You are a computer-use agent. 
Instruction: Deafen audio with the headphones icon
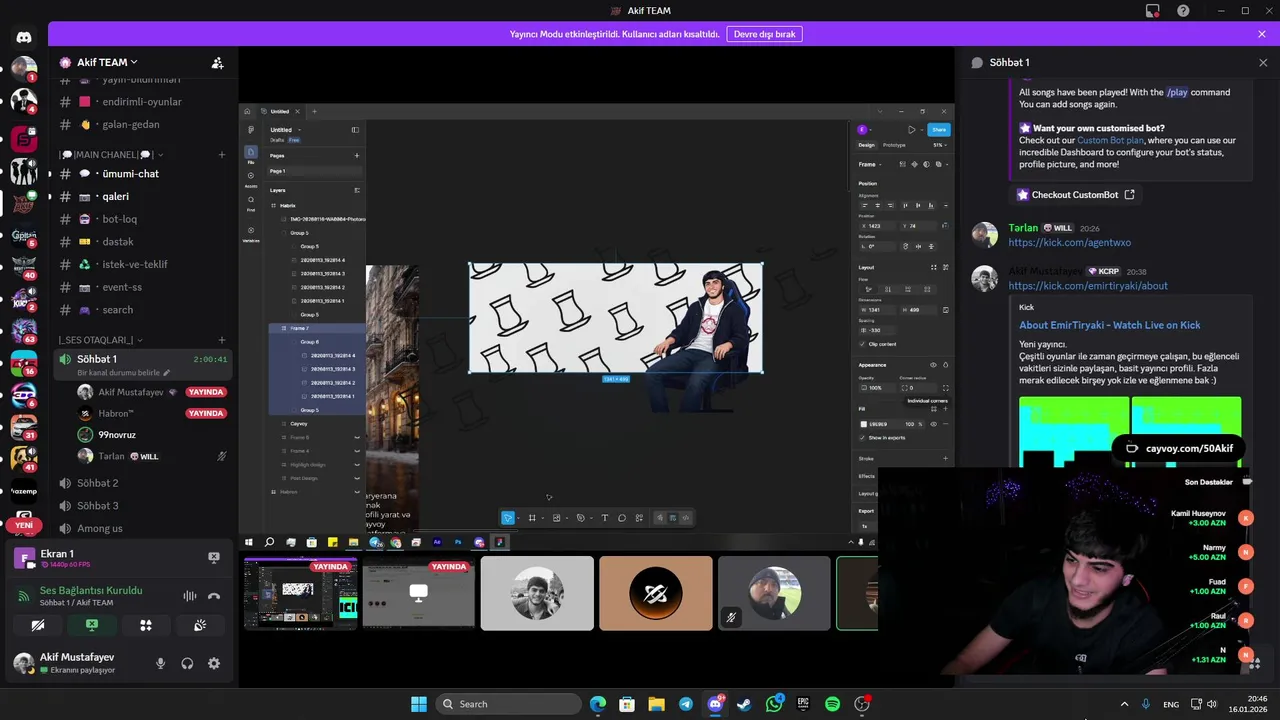(x=187, y=663)
